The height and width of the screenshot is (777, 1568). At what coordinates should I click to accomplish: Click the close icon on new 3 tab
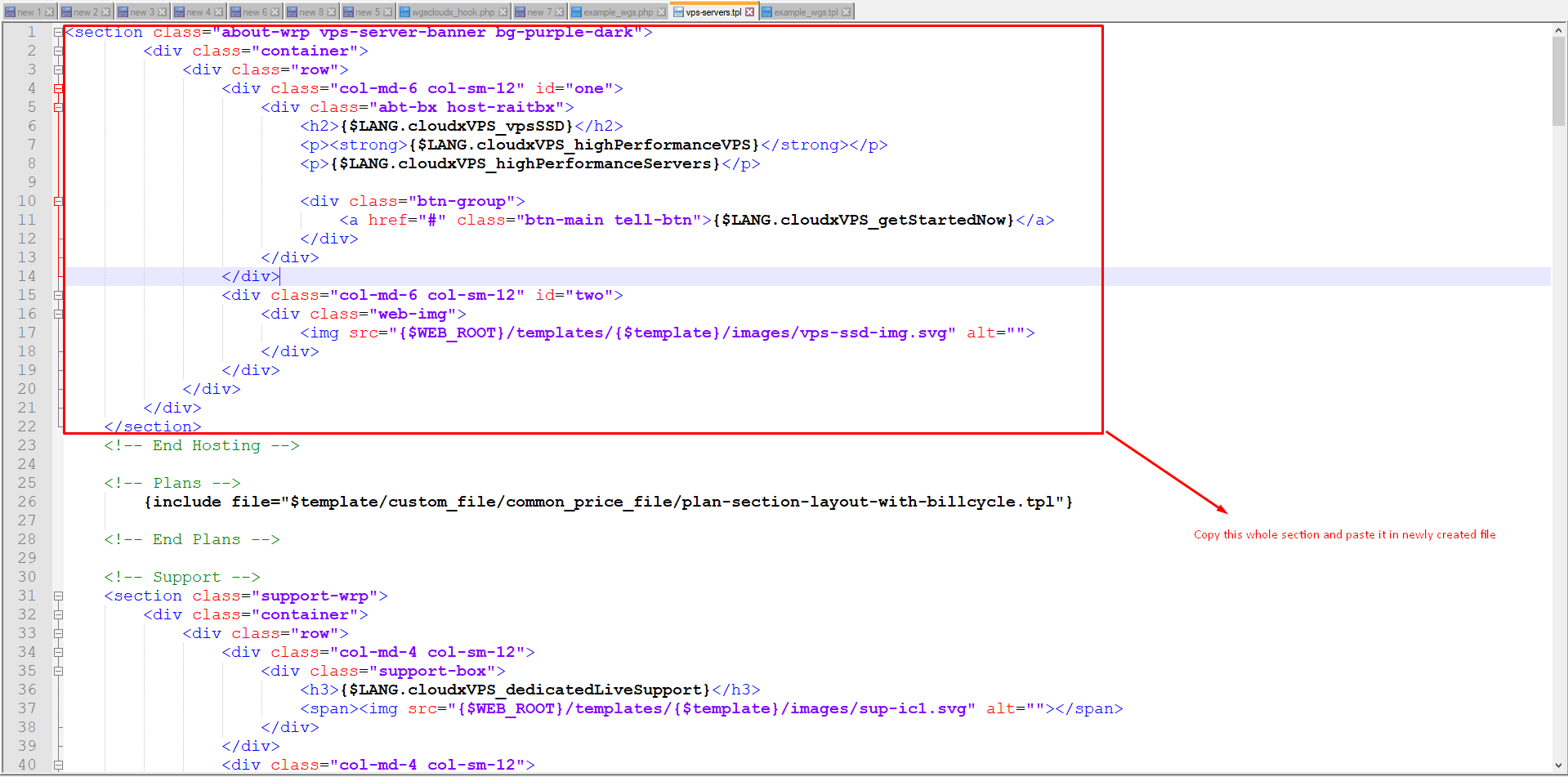pos(163,12)
